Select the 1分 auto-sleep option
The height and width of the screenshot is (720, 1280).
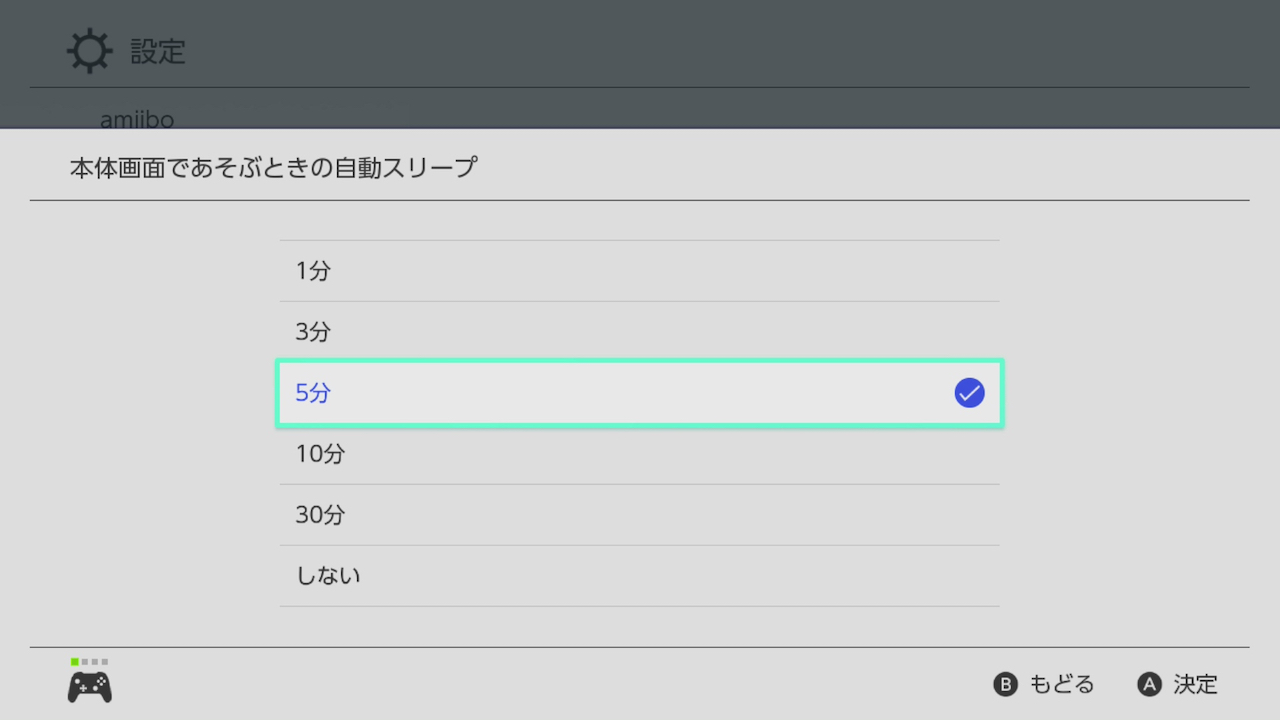[640, 271]
